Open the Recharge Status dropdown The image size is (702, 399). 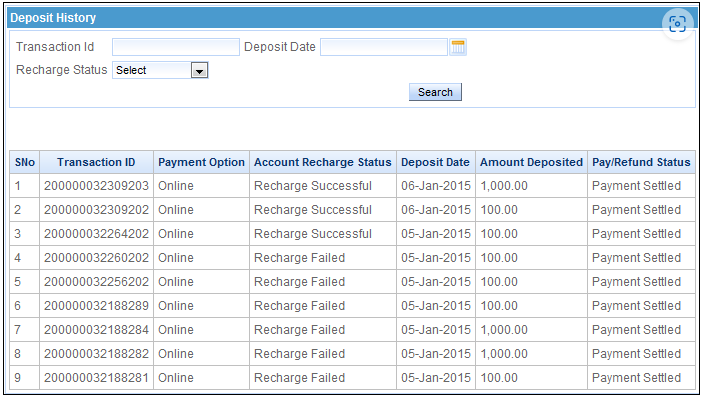point(160,70)
